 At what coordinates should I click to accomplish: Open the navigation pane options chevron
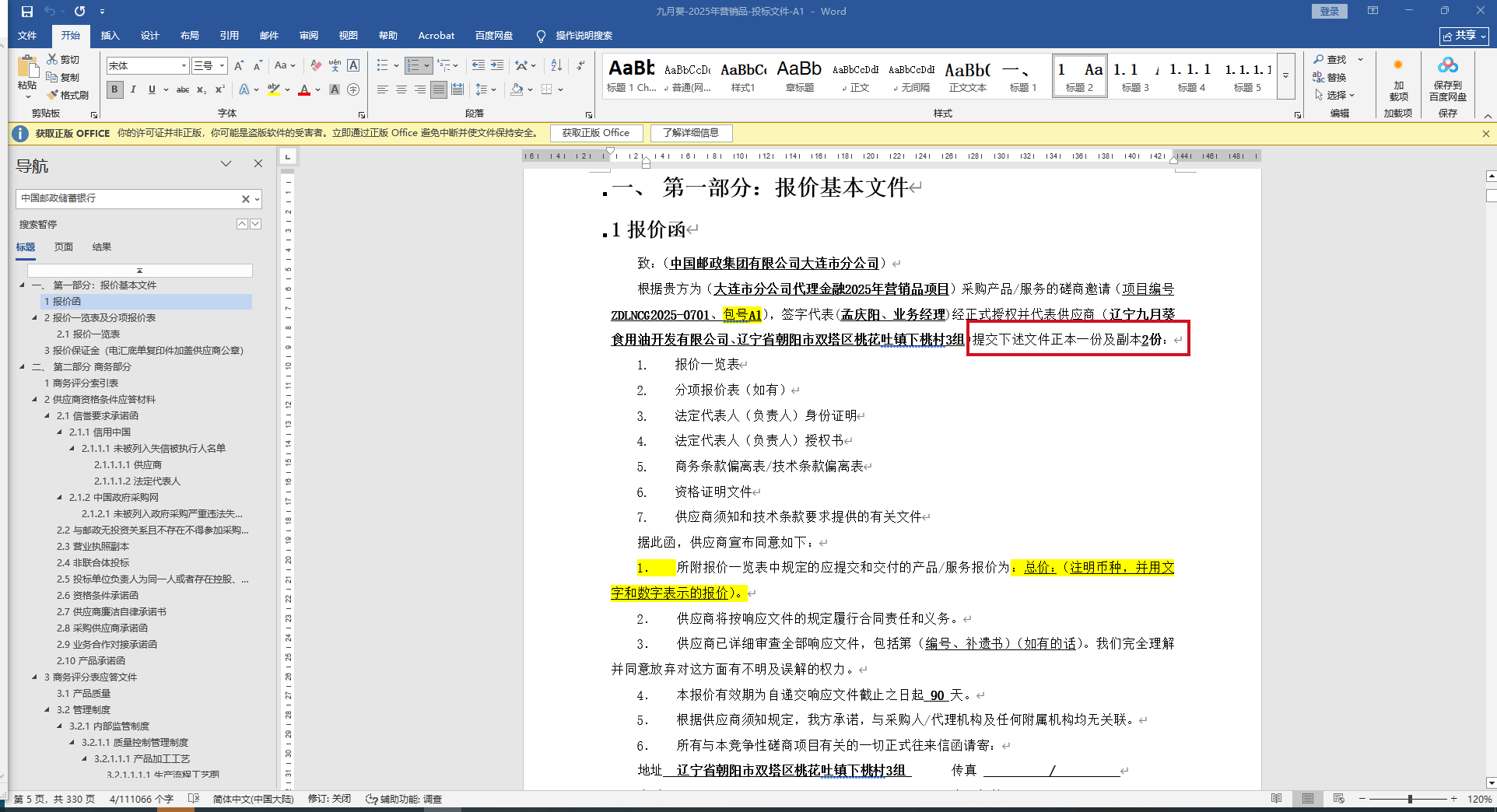[x=226, y=164]
